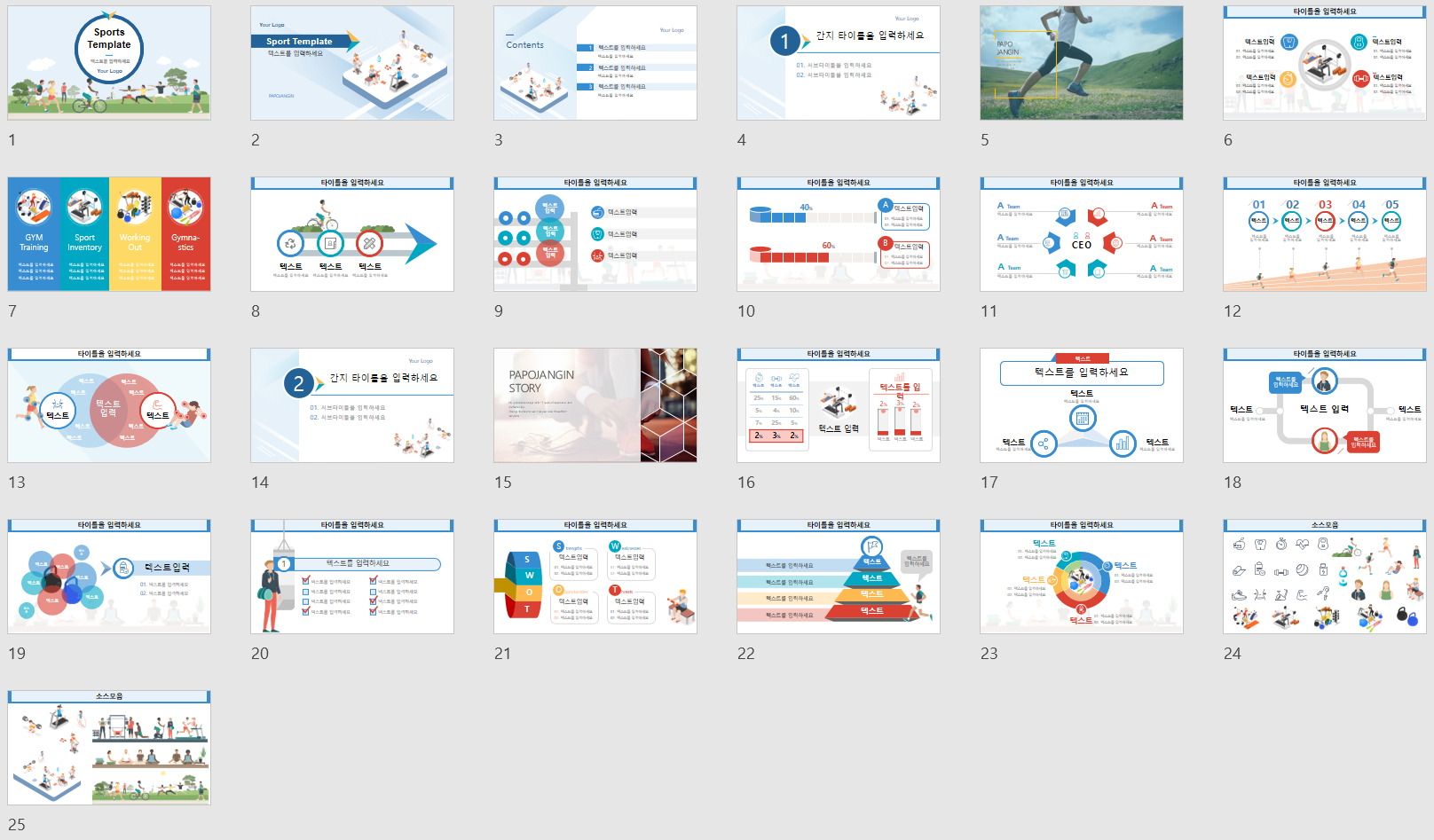Select slide 19 bubble cluster thumbnail
Viewport: 1434px width, 840px height.
(x=109, y=577)
